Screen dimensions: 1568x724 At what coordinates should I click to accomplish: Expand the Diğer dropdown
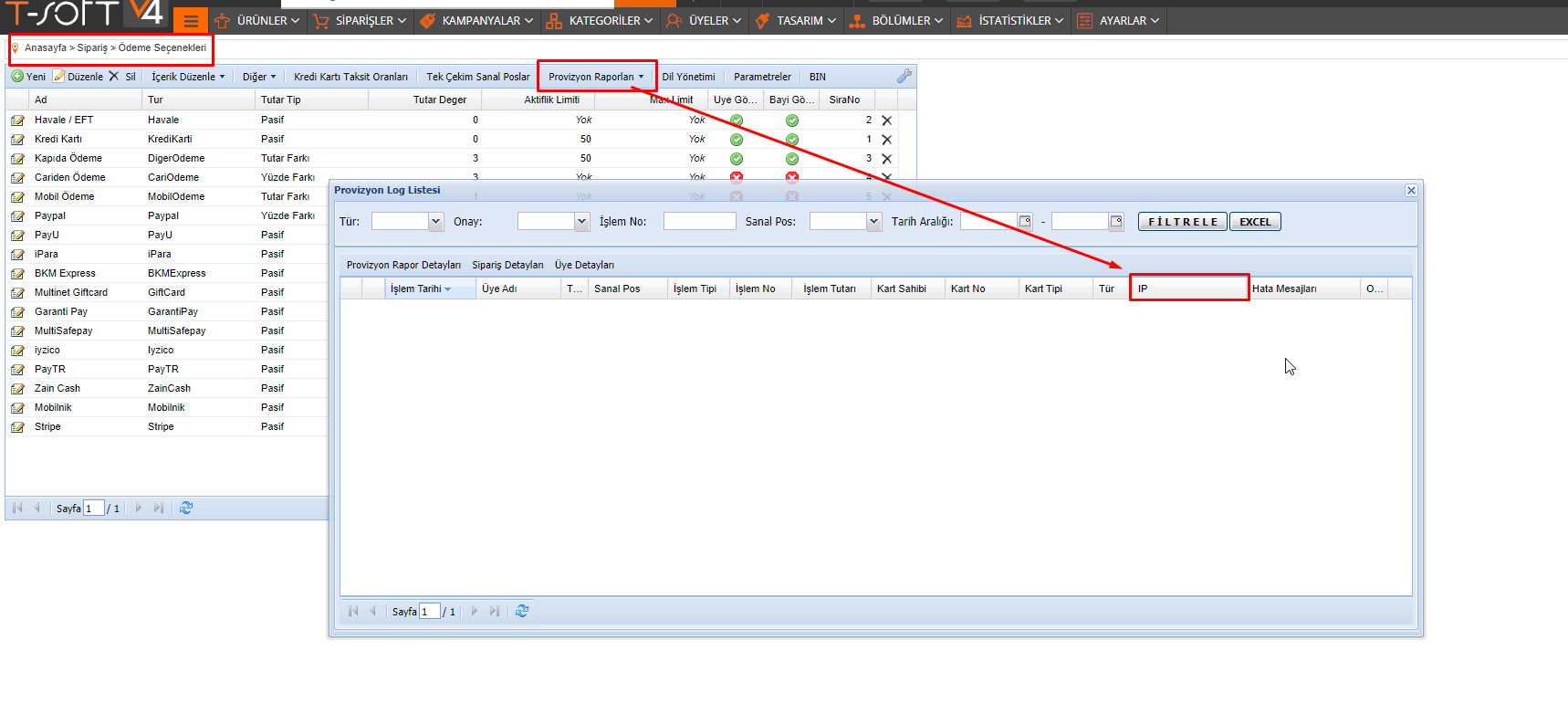pyautogui.click(x=259, y=77)
